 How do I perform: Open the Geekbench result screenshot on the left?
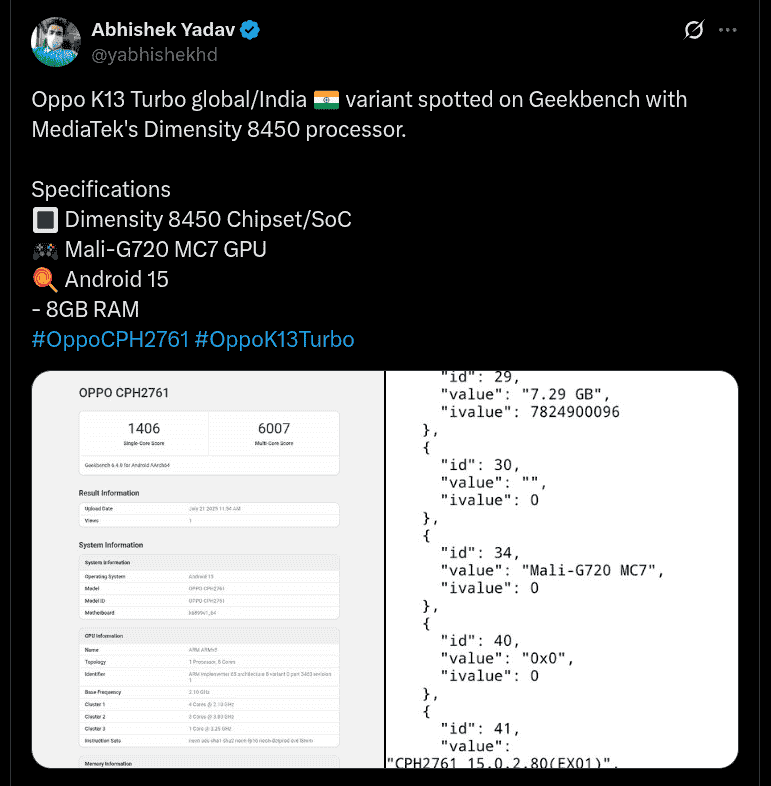(208, 569)
